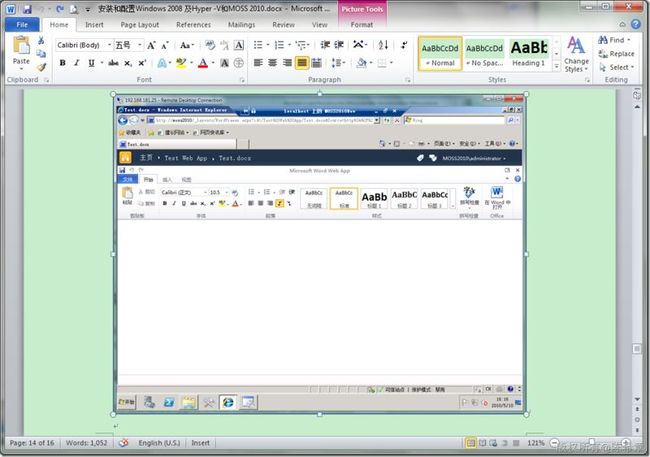Click the Change Styles icon
This screenshot has width=650, height=457.
click(576, 54)
